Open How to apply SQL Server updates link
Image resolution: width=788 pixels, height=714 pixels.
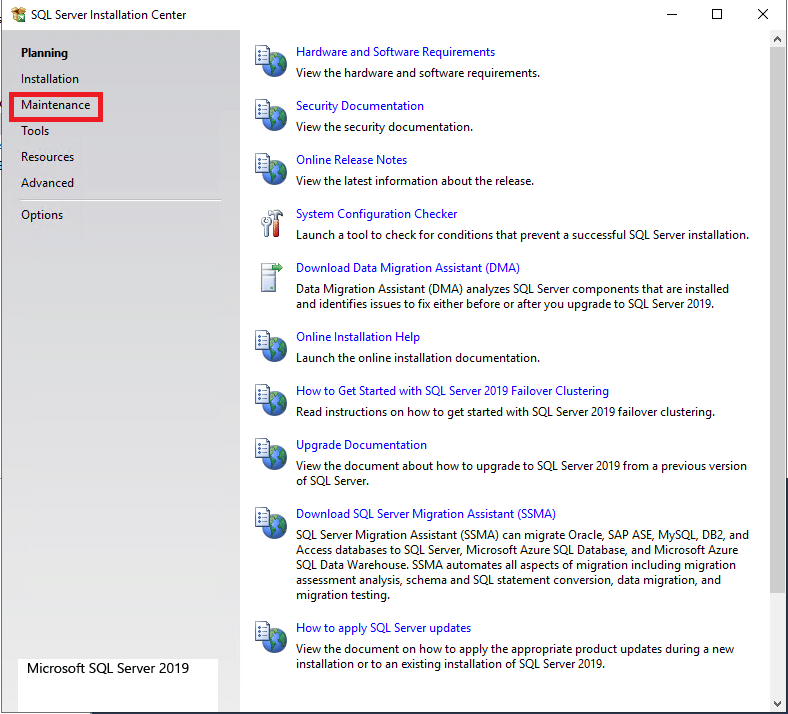(383, 628)
